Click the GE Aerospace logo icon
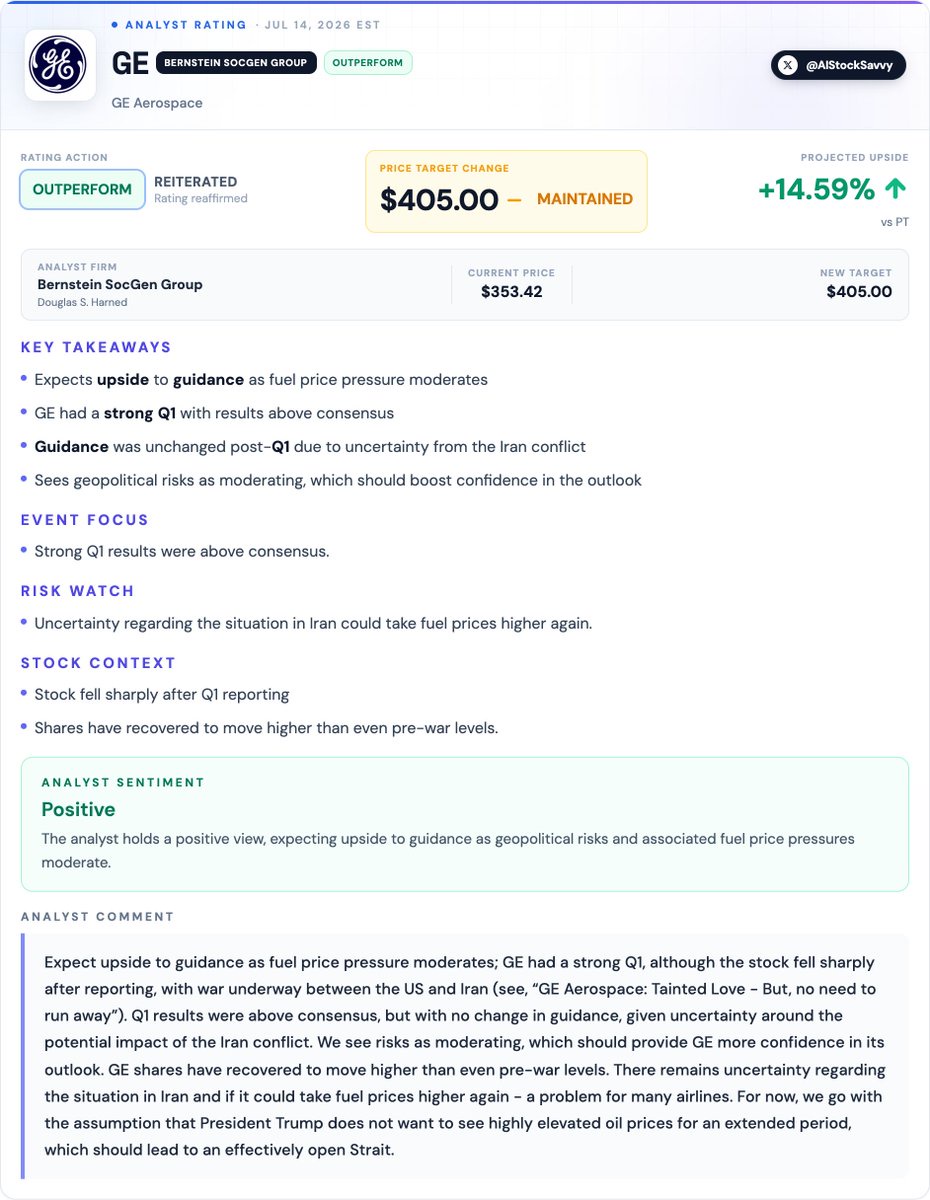This screenshot has width=930, height=1200. [x=60, y=65]
